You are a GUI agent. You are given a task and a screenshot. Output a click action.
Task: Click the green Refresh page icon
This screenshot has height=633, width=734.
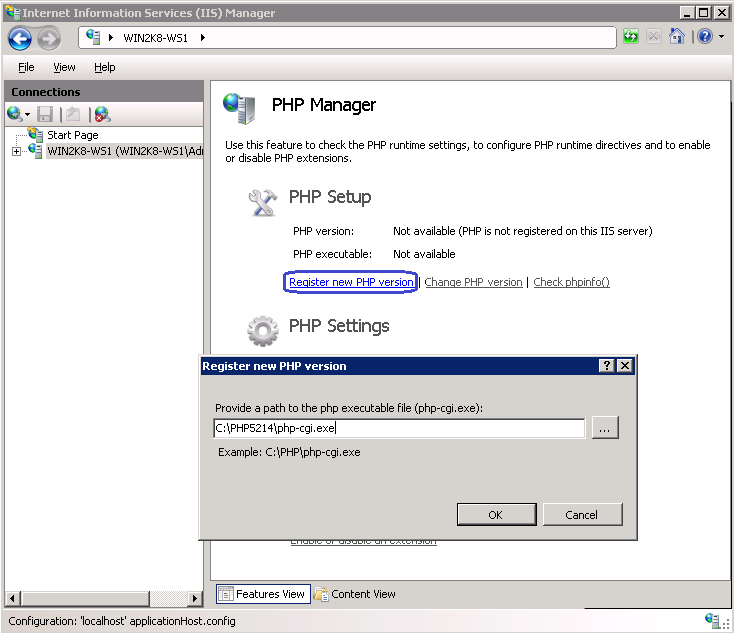coord(631,37)
